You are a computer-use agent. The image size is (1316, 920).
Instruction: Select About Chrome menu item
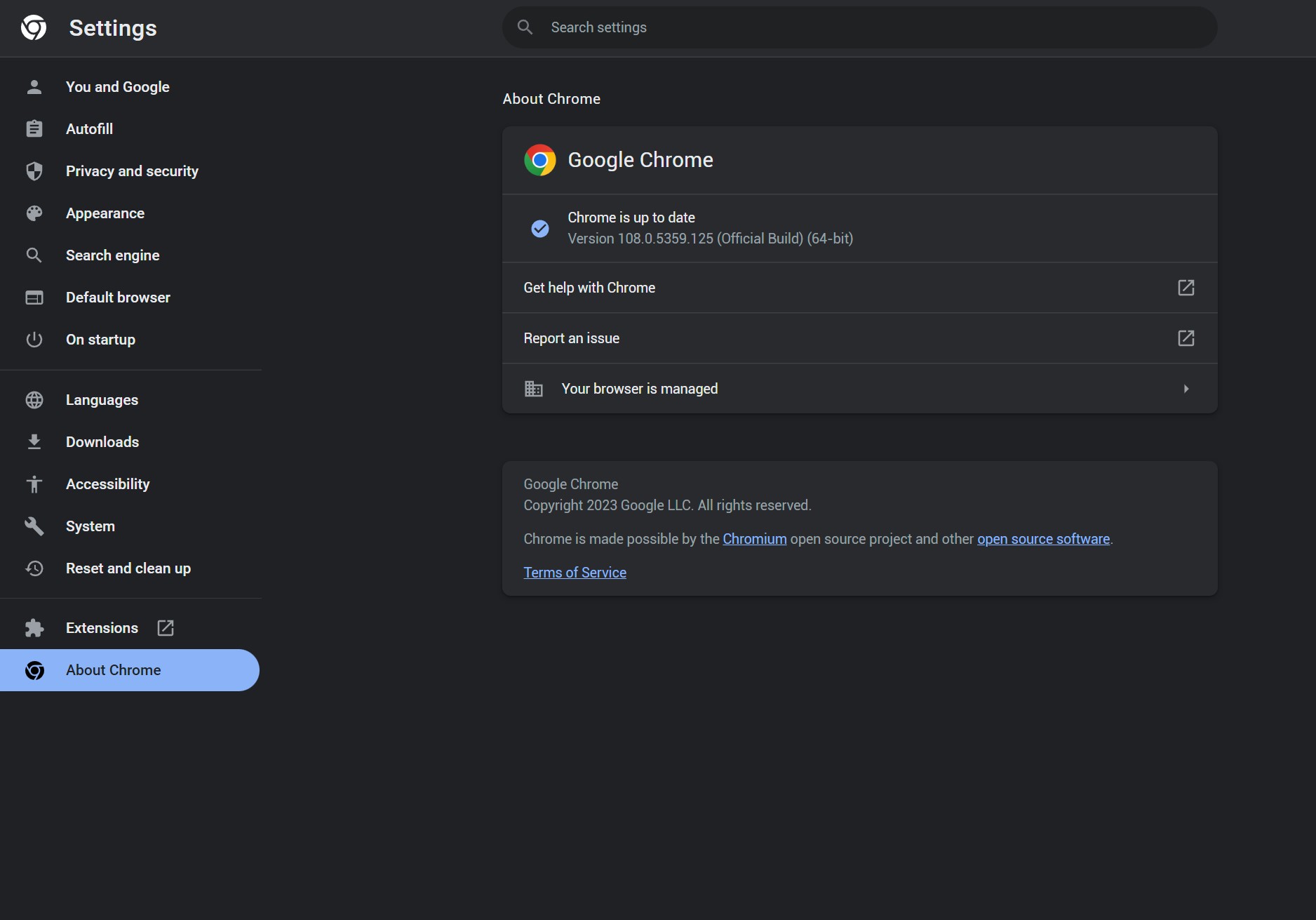(x=130, y=670)
